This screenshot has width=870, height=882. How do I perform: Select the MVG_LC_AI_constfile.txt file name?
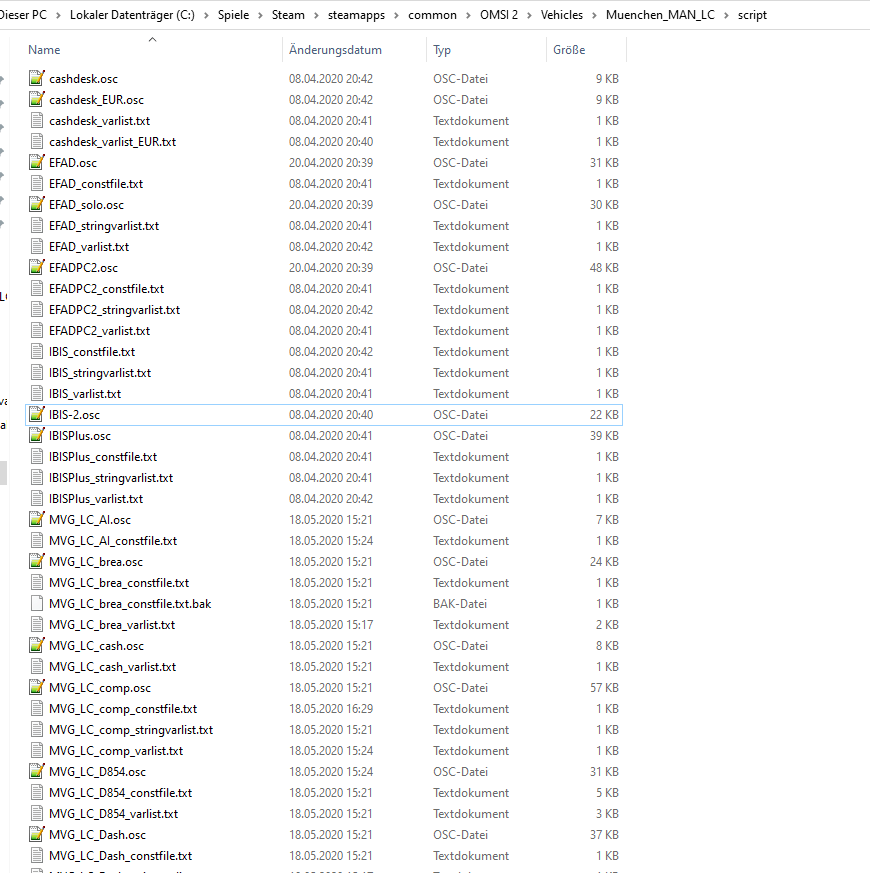click(113, 540)
